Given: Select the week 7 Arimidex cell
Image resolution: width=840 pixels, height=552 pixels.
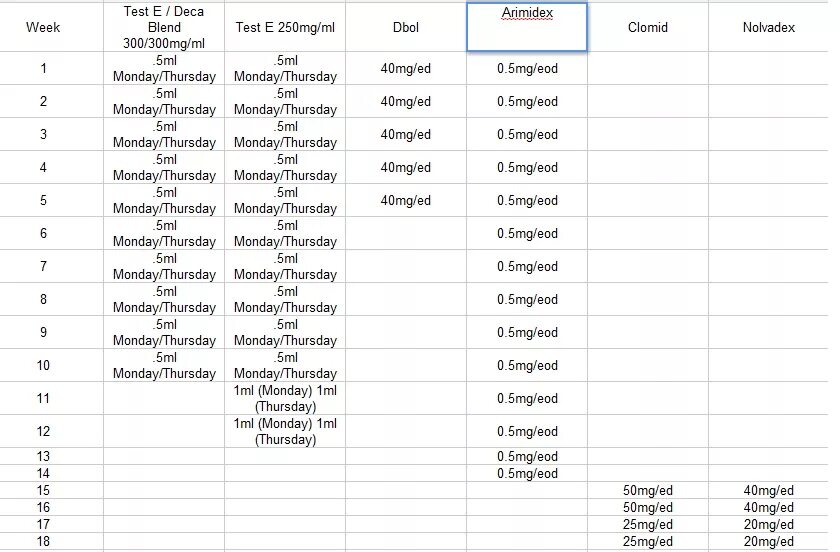Looking at the screenshot, I should click(527, 266).
